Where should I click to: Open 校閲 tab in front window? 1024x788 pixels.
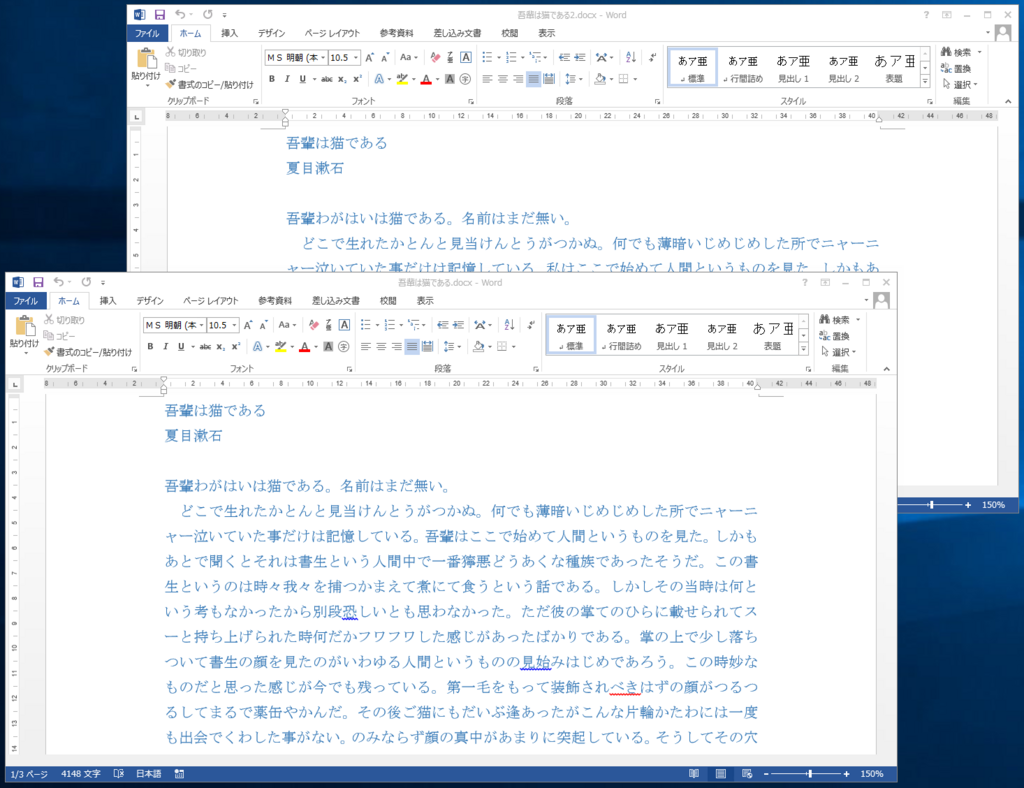coord(388,301)
